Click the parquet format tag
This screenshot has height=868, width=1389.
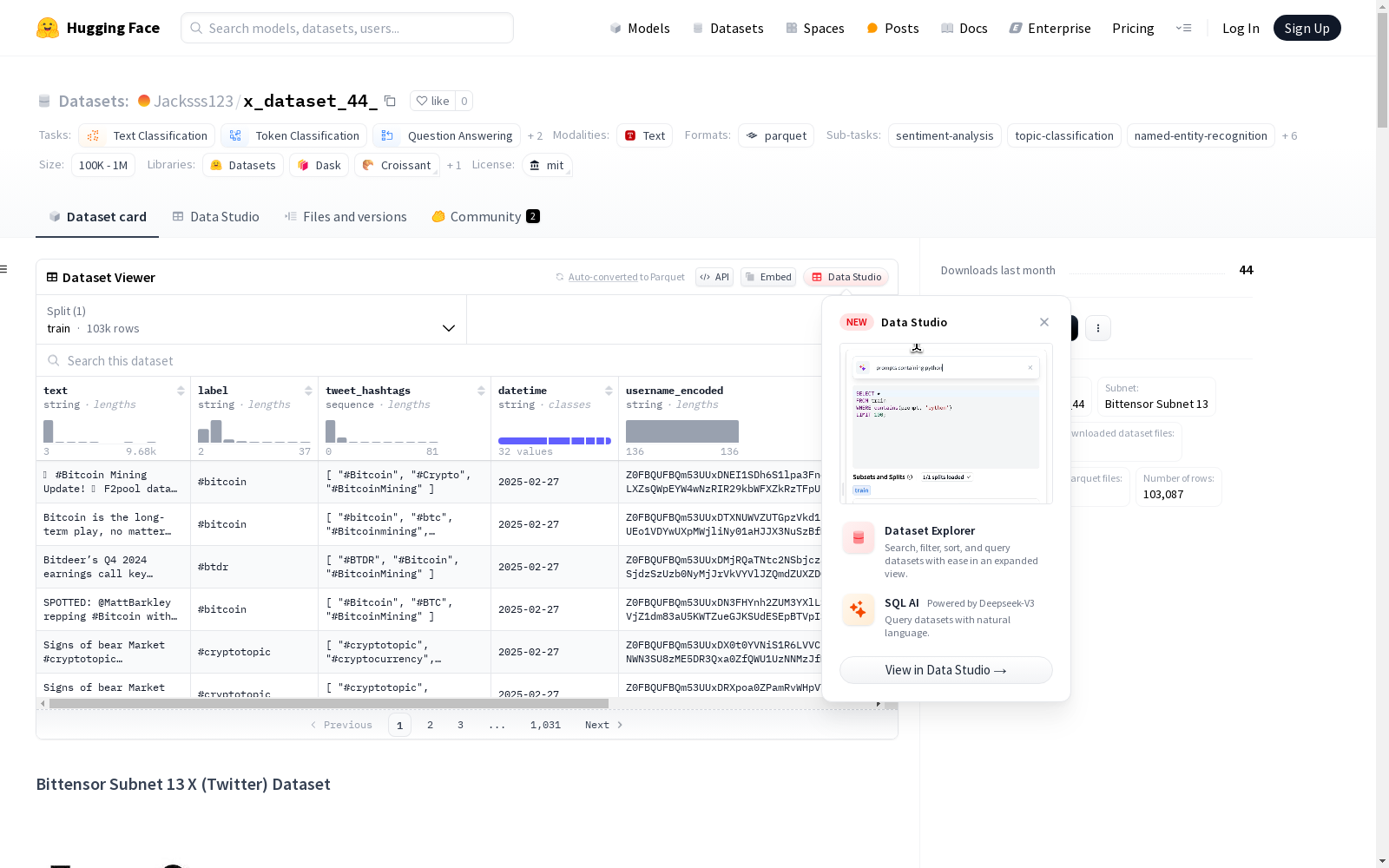pyautogui.click(x=776, y=135)
